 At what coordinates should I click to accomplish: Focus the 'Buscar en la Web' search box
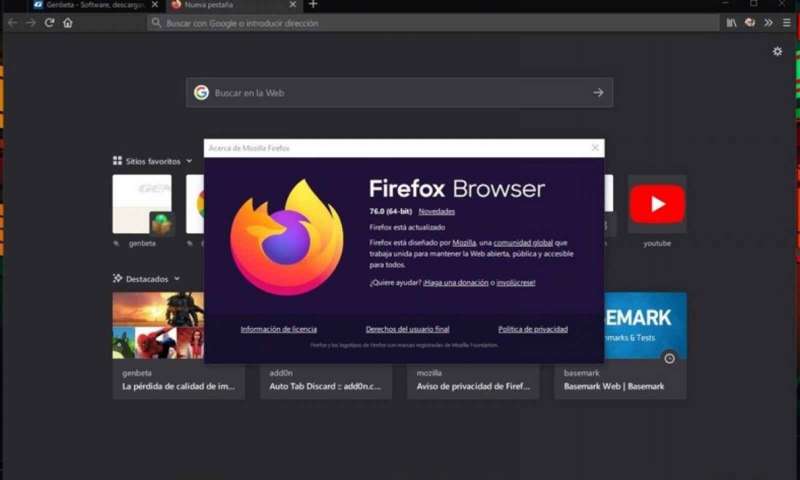point(399,93)
